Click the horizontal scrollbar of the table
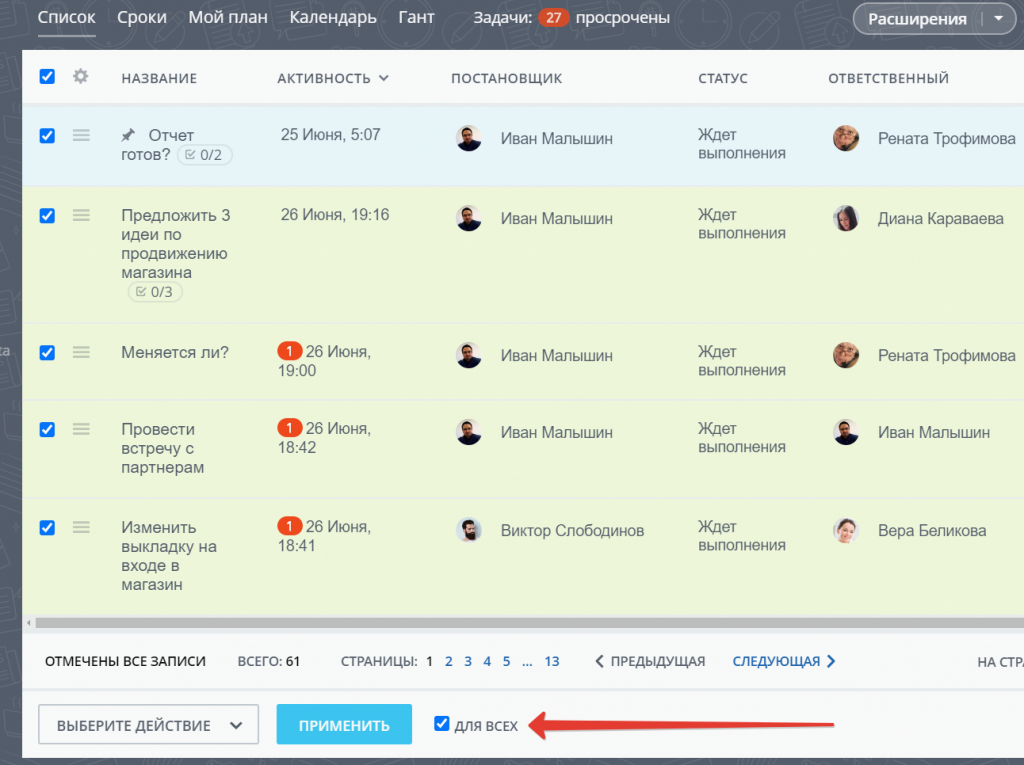1024x765 pixels. pos(529,623)
